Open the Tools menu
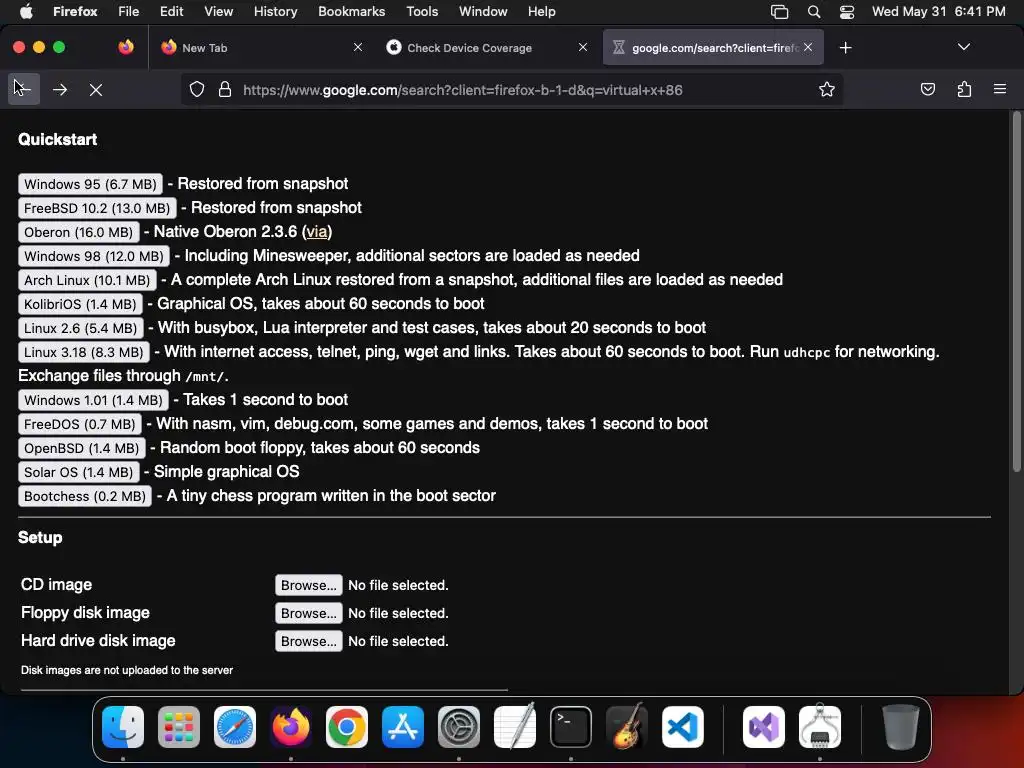The height and width of the screenshot is (768, 1024). click(x=422, y=12)
